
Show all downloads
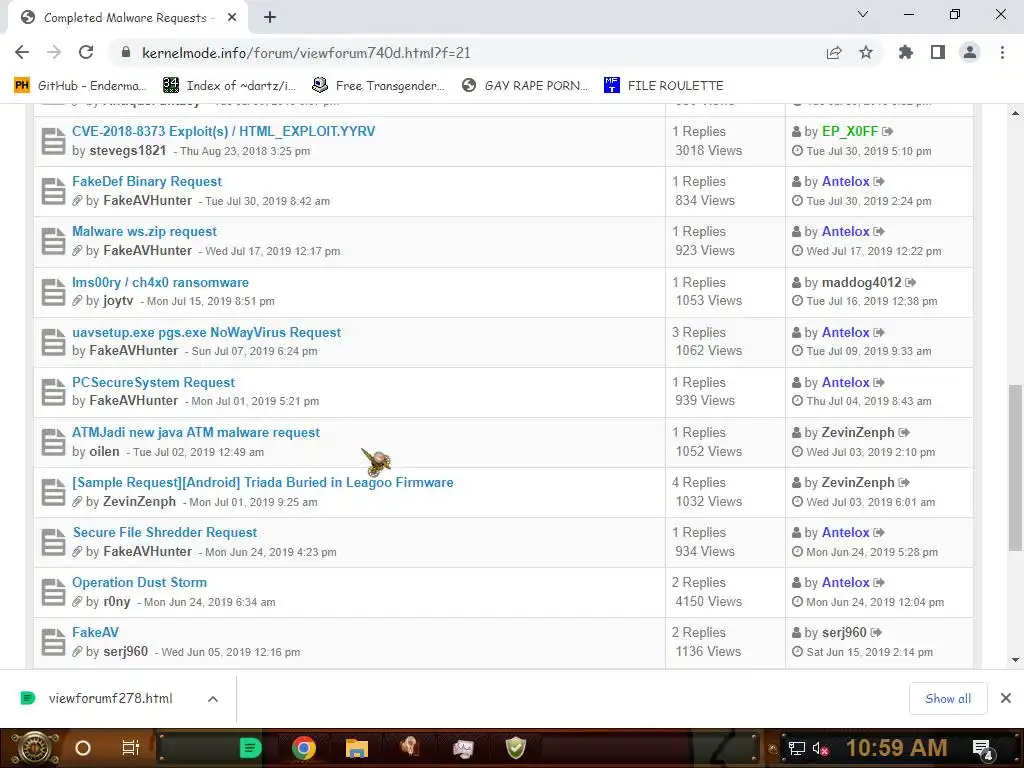tap(948, 699)
